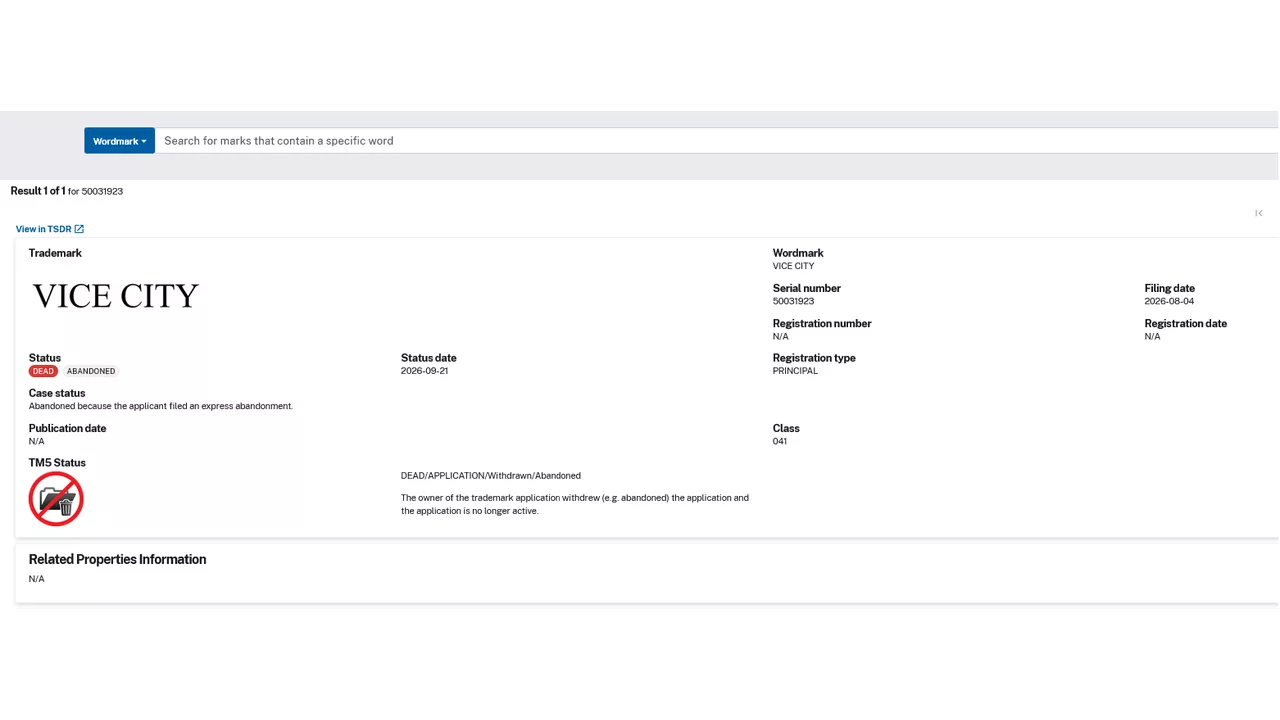This screenshot has width=1280, height=720.
Task: Click the search field for marks containing a word
Action: (716, 141)
